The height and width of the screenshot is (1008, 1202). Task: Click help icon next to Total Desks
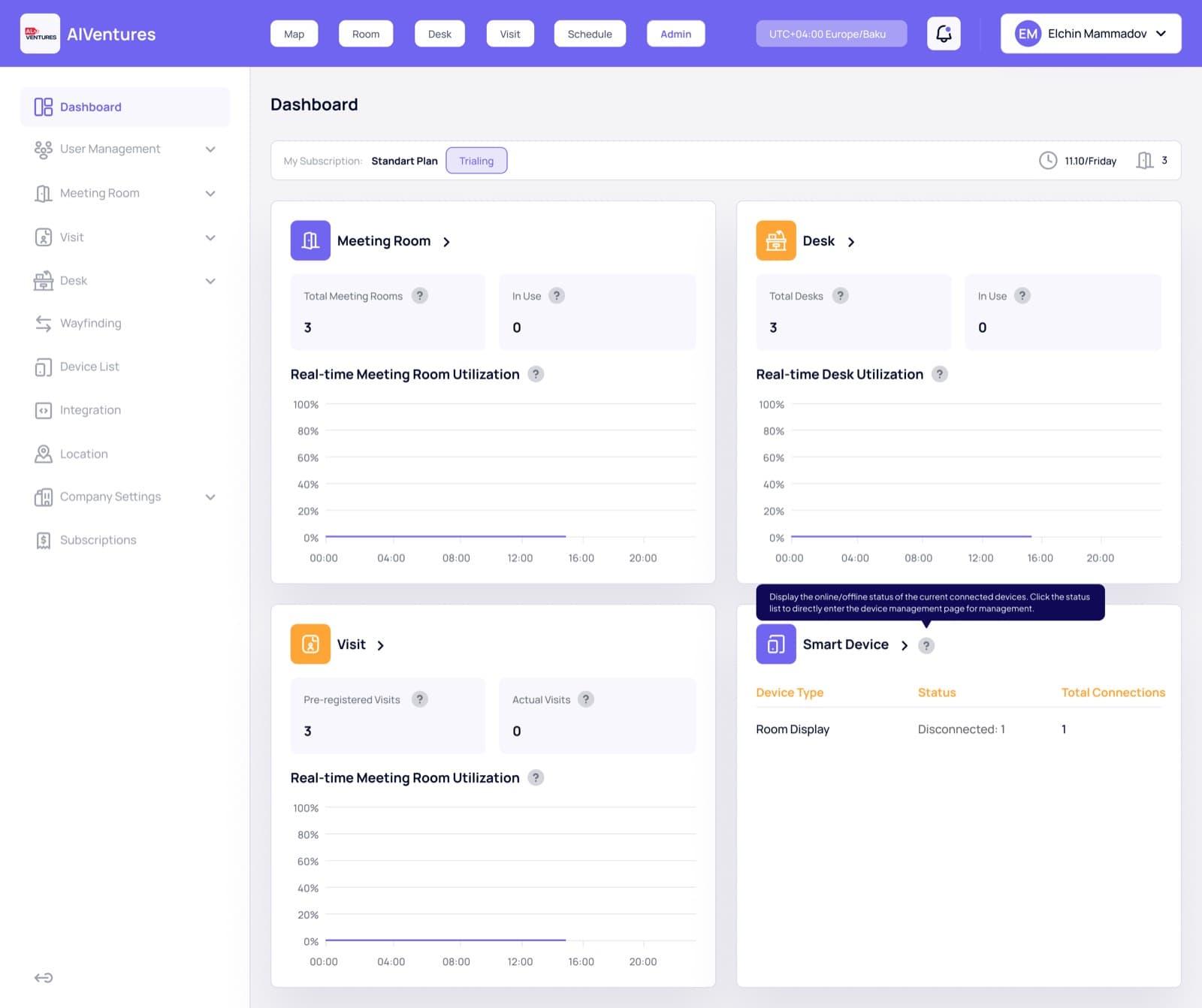[841, 296]
